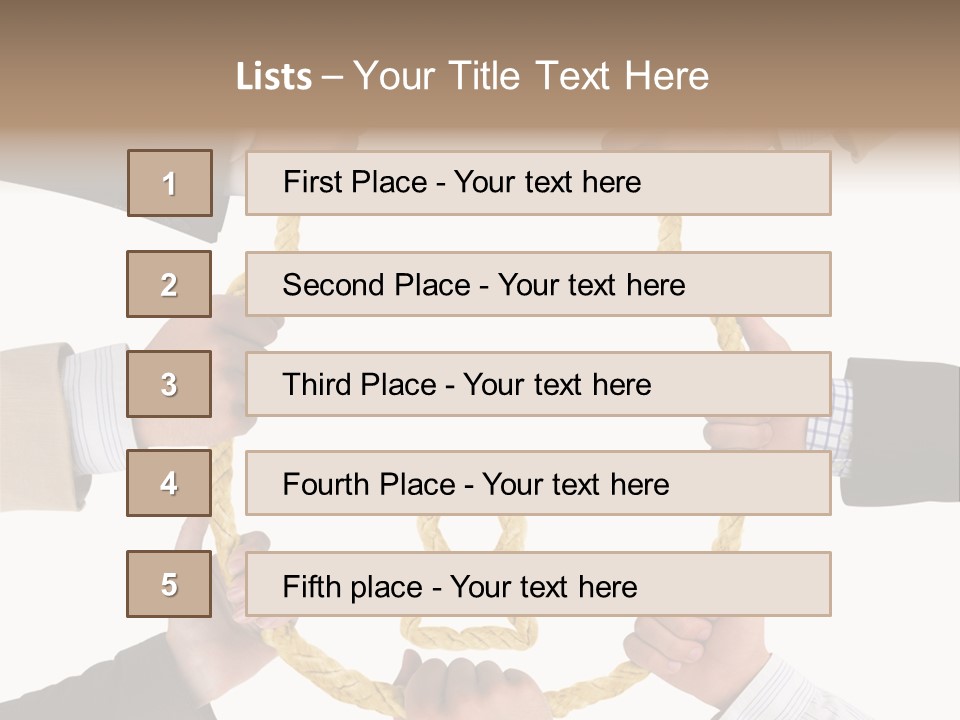
Task: Click the word 'Third' in third bar
Action: 316,384
